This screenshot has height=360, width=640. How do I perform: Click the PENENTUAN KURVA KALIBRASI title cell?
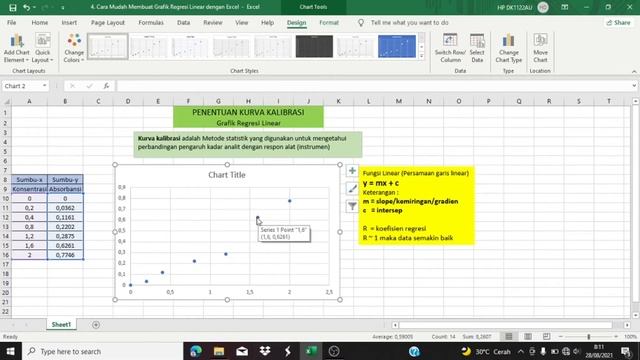point(248,112)
